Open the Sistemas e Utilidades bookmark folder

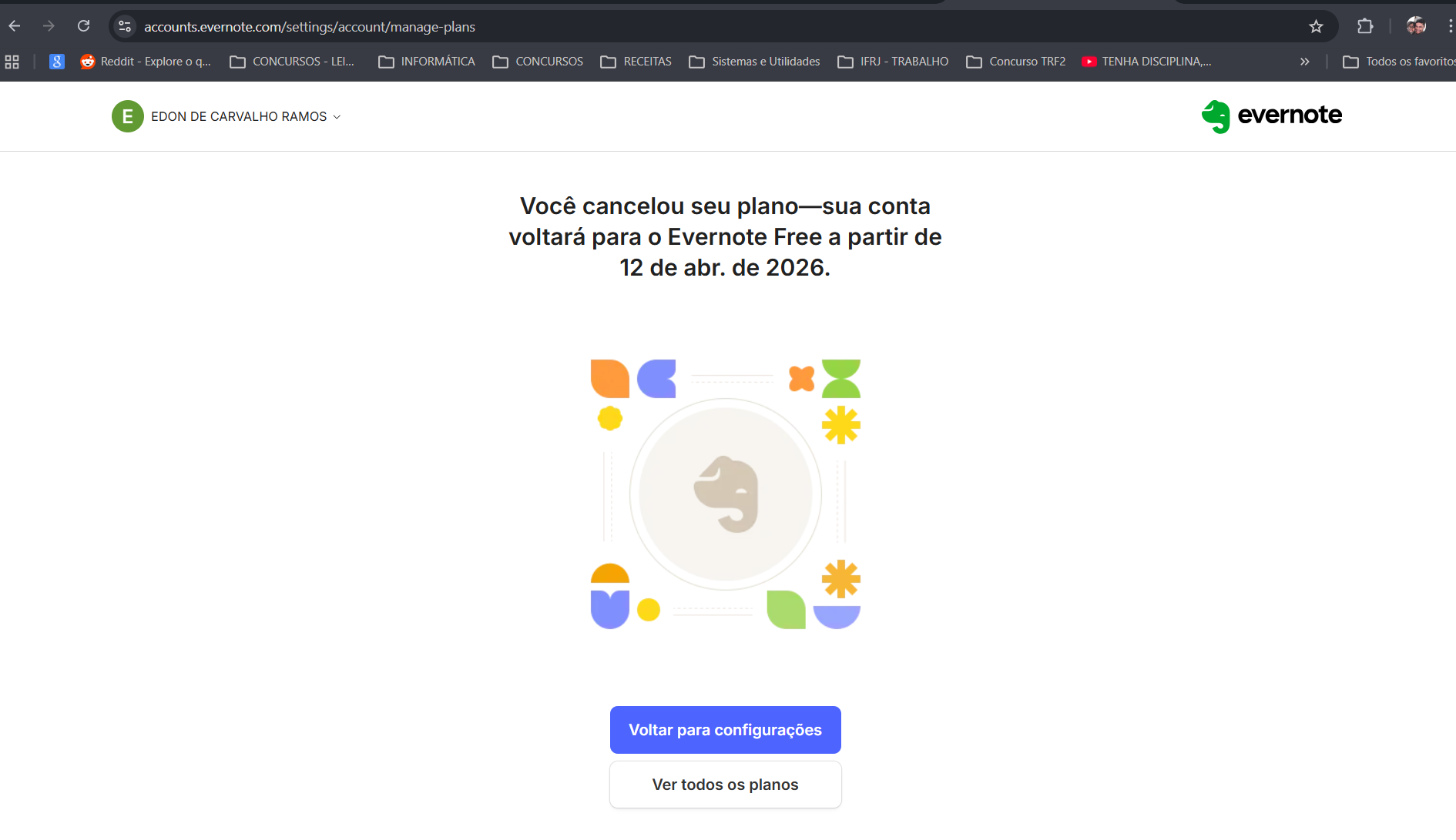pyautogui.click(x=754, y=62)
